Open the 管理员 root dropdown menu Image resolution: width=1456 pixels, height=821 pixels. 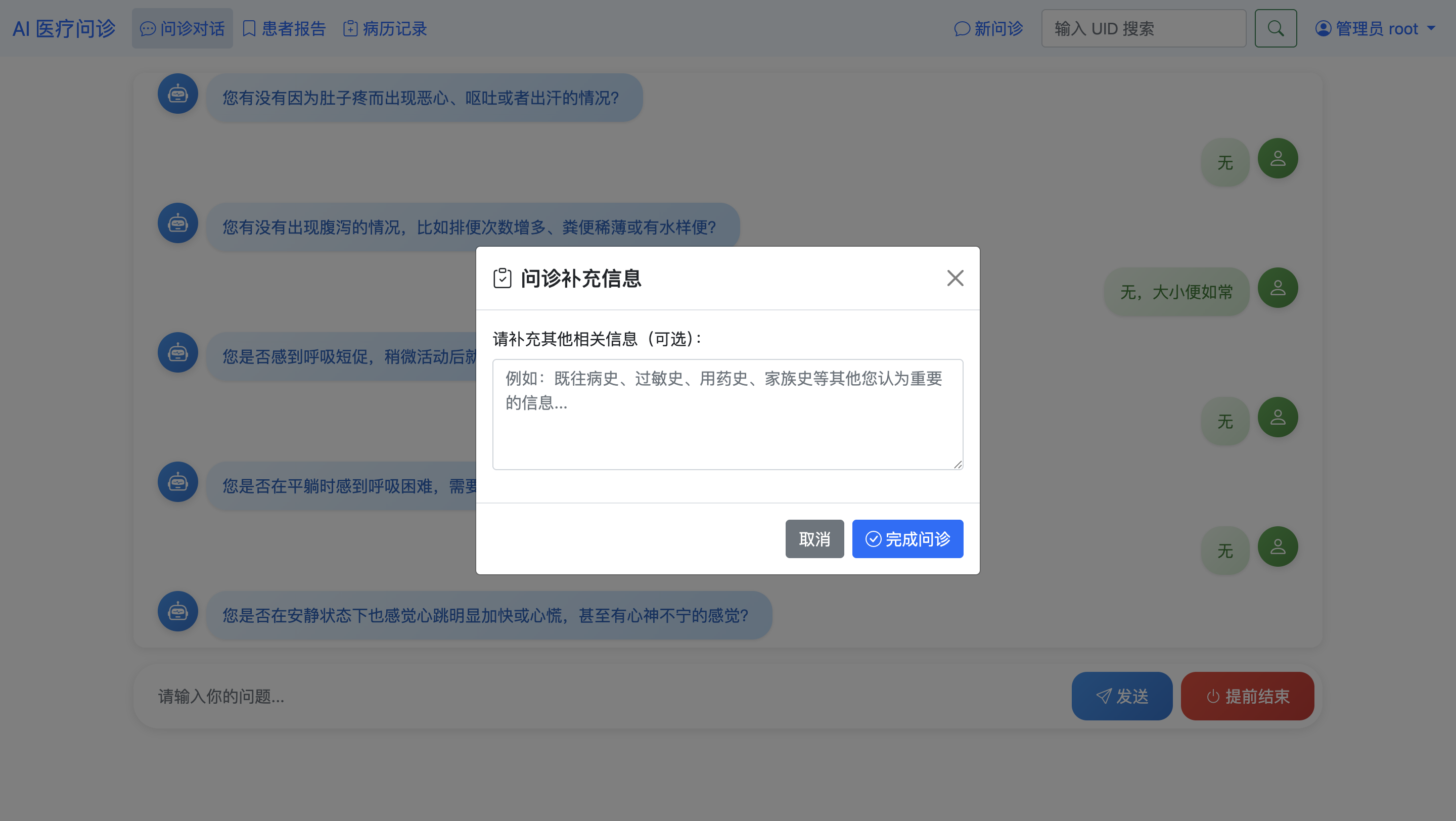pyautogui.click(x=1375, y=28)
